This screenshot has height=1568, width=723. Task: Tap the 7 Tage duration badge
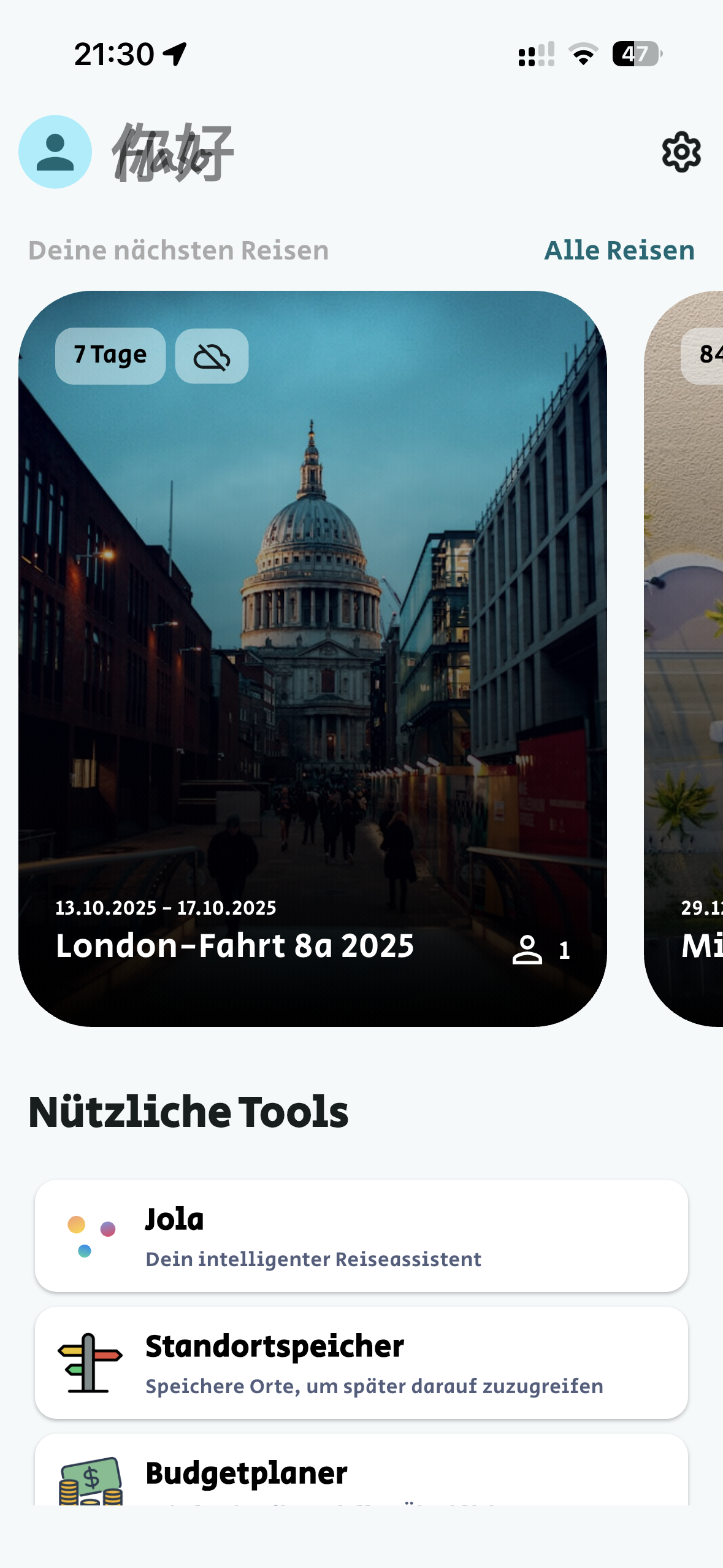click(110, 356)
